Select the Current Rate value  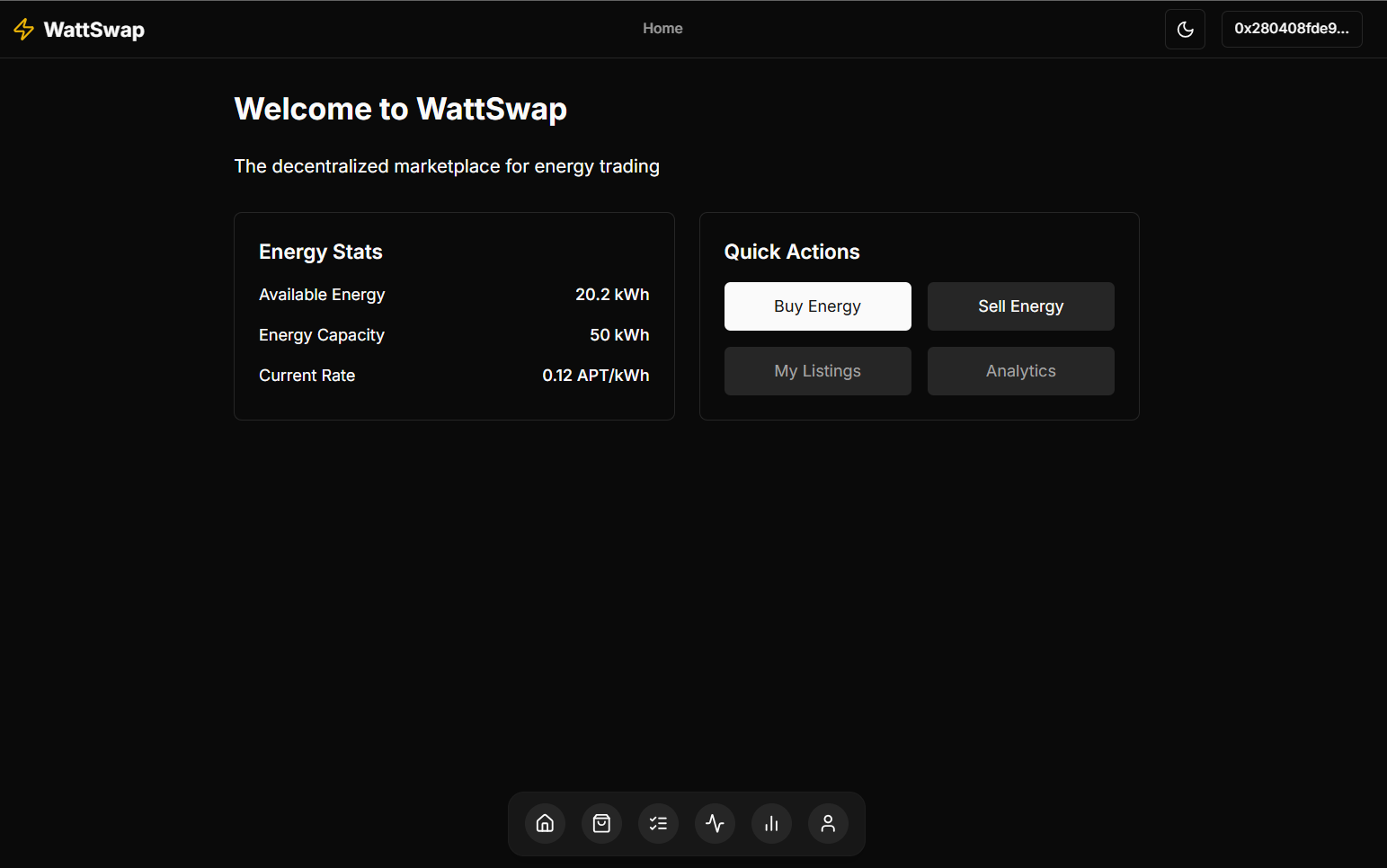[x=596, y=375]
